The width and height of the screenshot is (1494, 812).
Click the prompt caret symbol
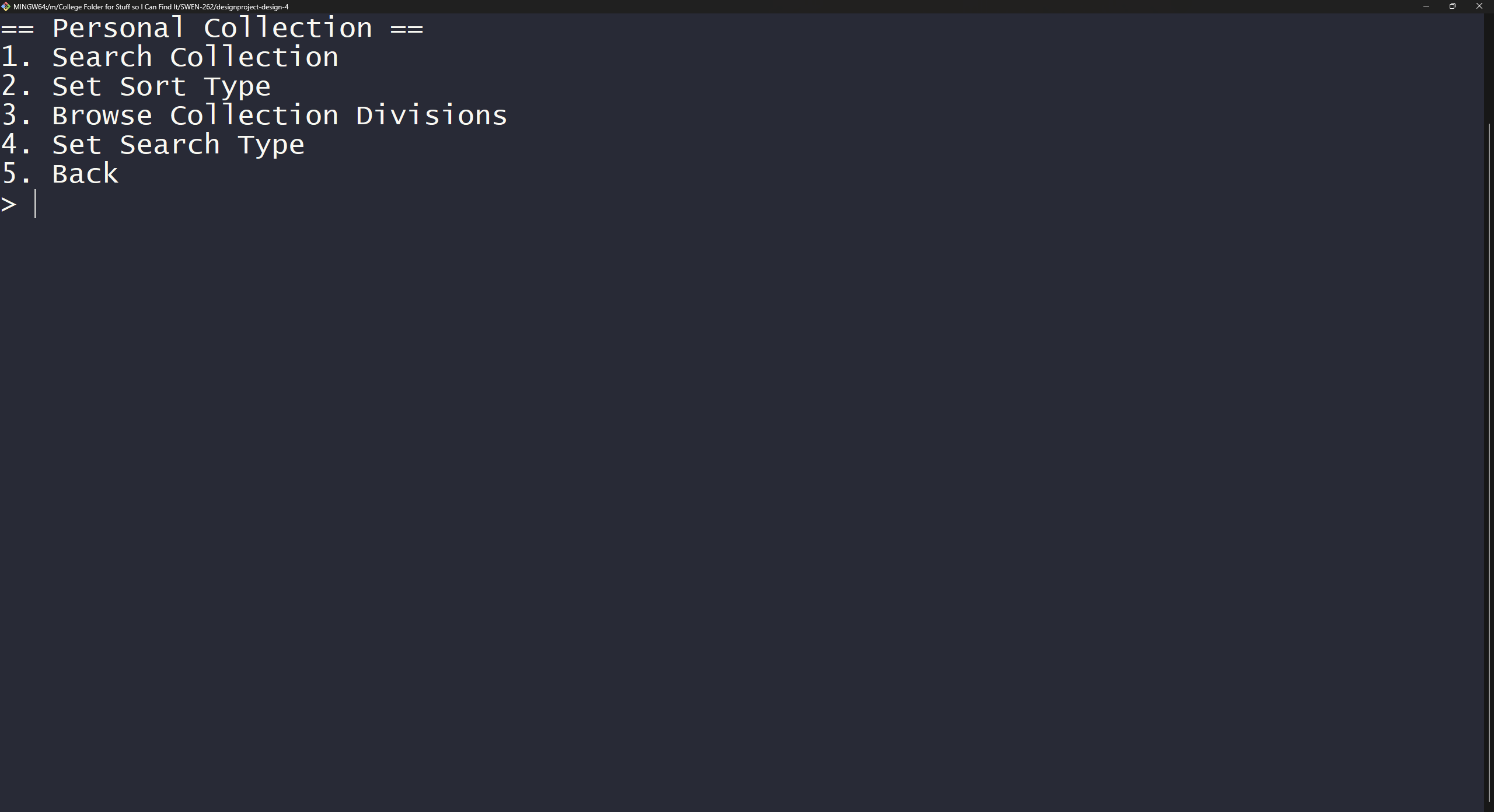(x=9, y=203)
